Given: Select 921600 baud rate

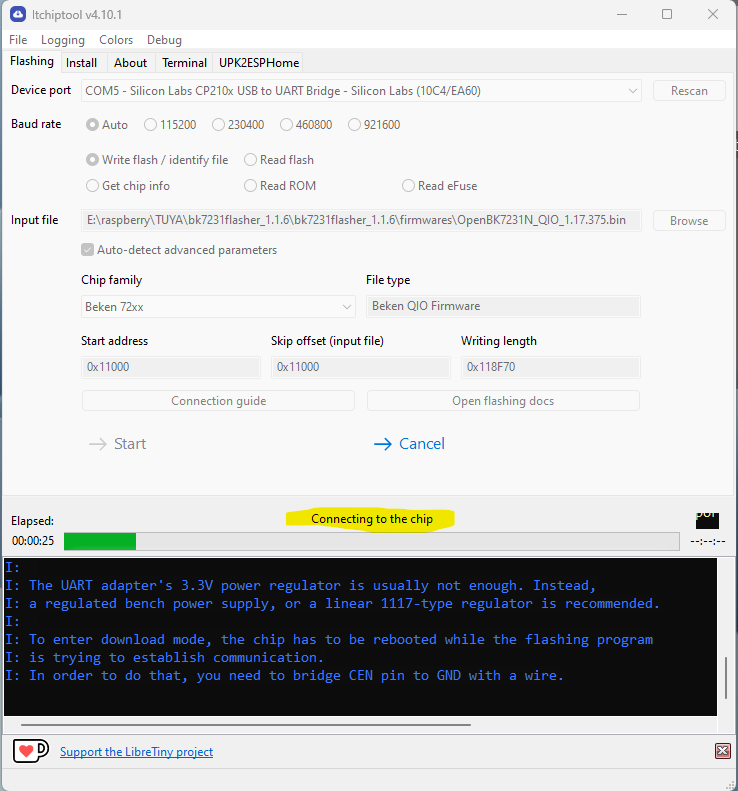Looking at the screenshot, I should coord(374,125).
